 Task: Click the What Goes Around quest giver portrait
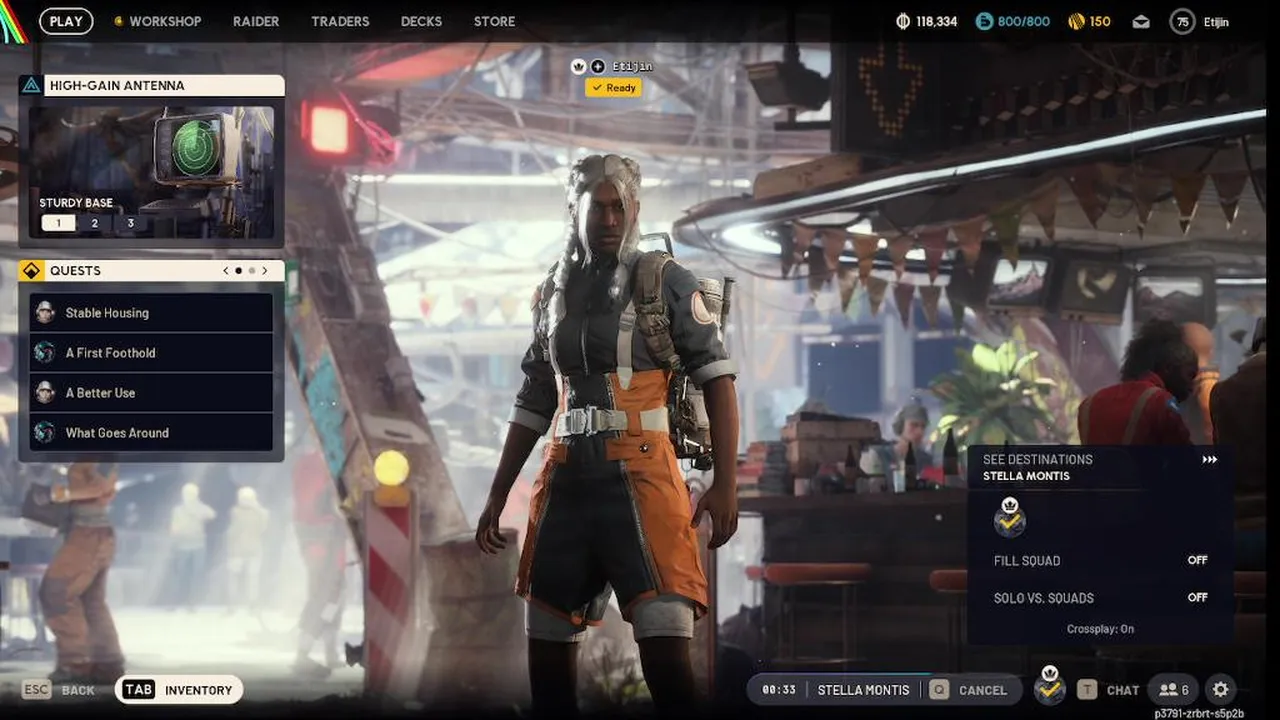(x=45, y=433)
